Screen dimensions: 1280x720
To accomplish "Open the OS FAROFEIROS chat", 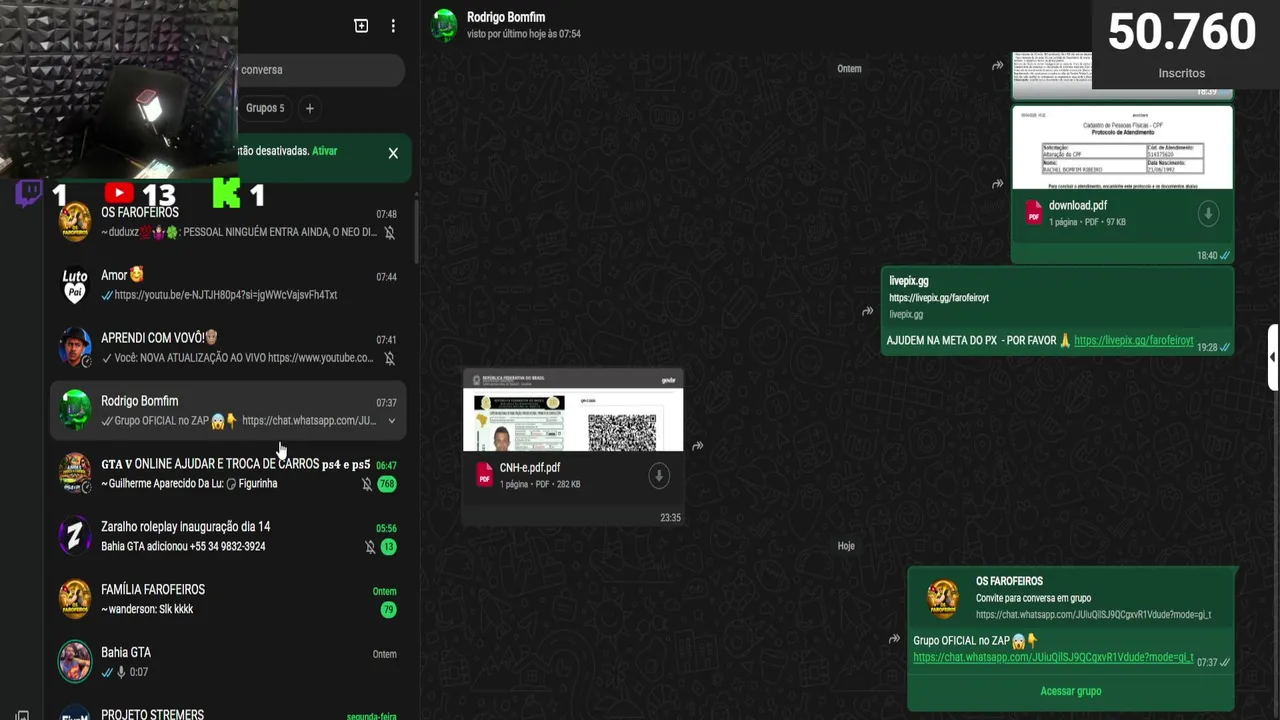I will tap(228, 222).
